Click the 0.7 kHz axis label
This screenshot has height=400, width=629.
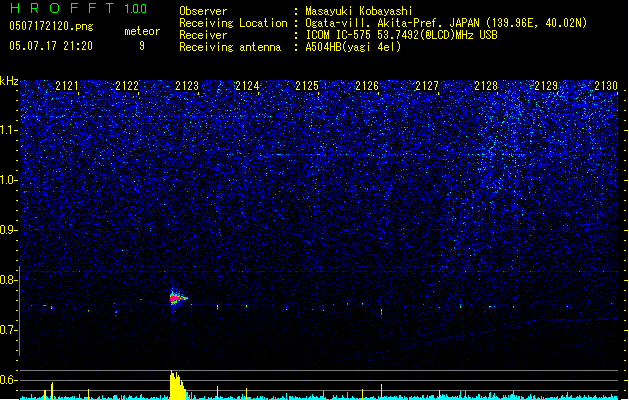click(x=9, y=330)
